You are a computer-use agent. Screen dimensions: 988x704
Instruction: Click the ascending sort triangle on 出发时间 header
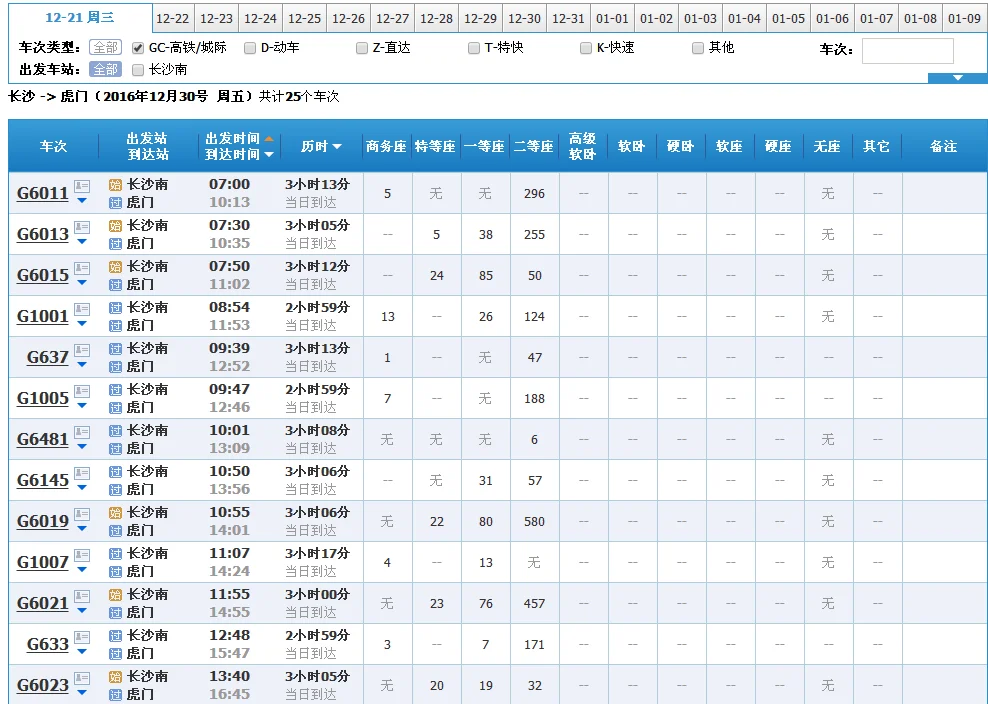(269, 138)
